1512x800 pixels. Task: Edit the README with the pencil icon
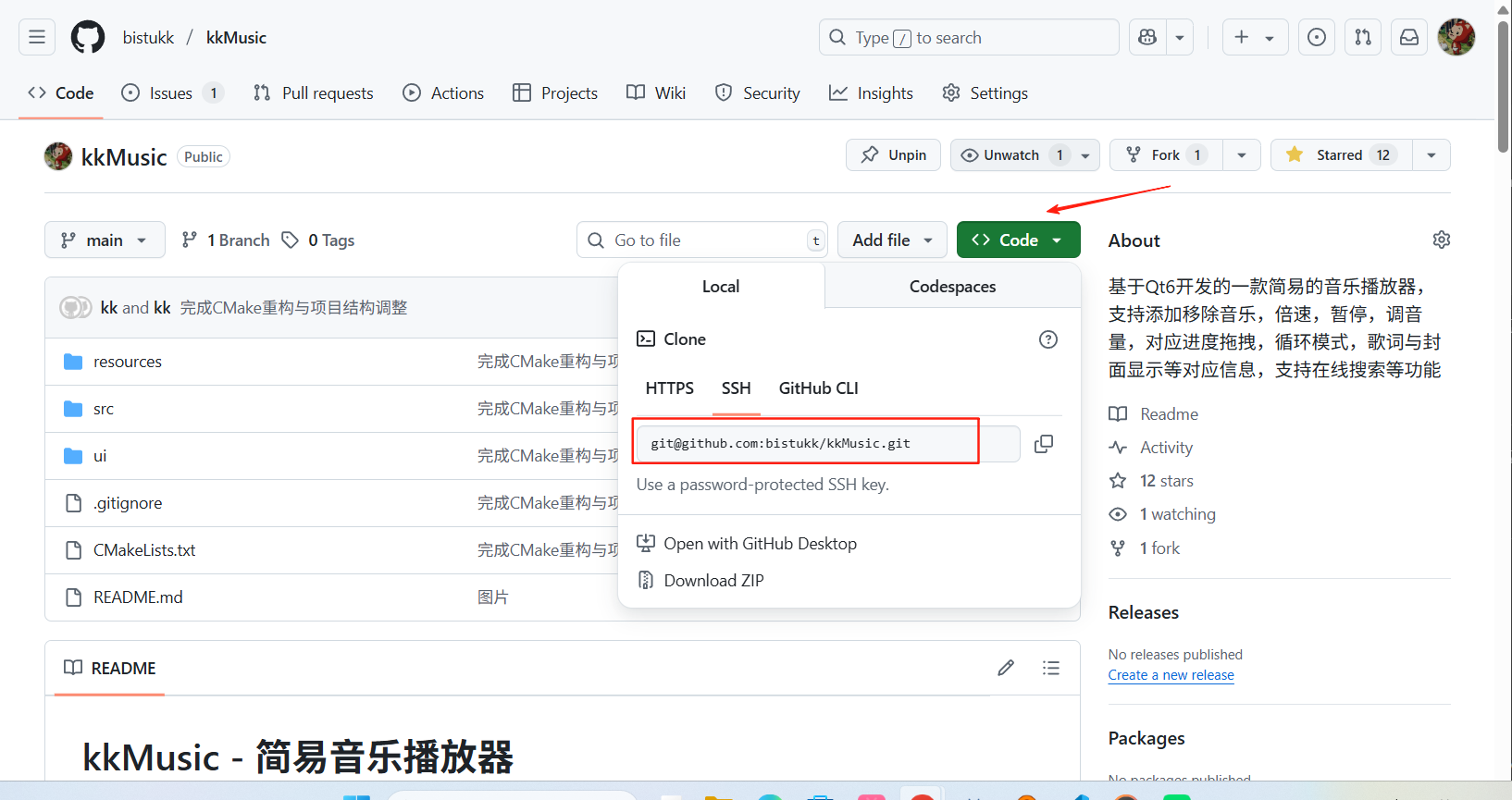[1006, 668]
